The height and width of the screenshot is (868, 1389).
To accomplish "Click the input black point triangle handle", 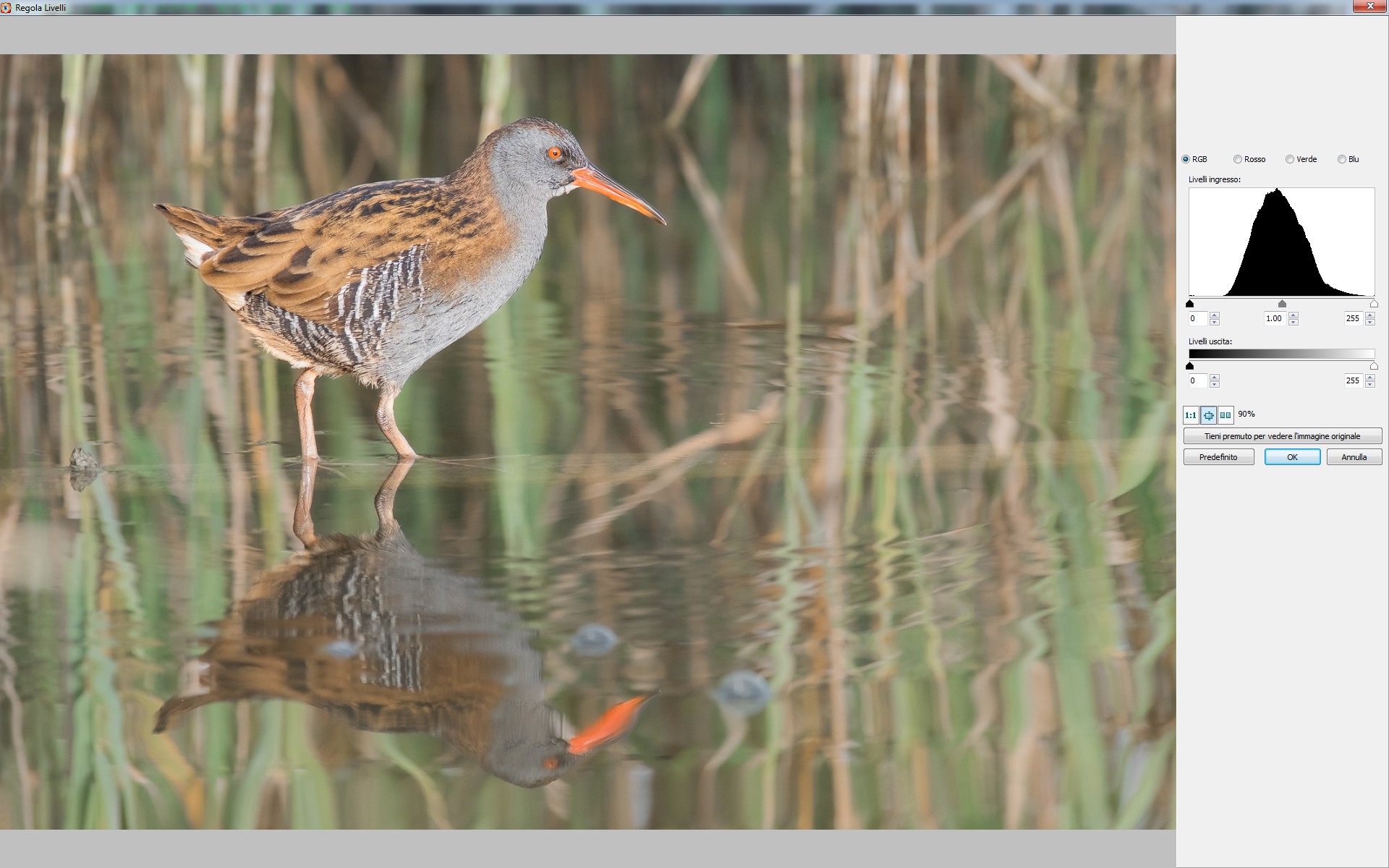I will click(1189, 304).
